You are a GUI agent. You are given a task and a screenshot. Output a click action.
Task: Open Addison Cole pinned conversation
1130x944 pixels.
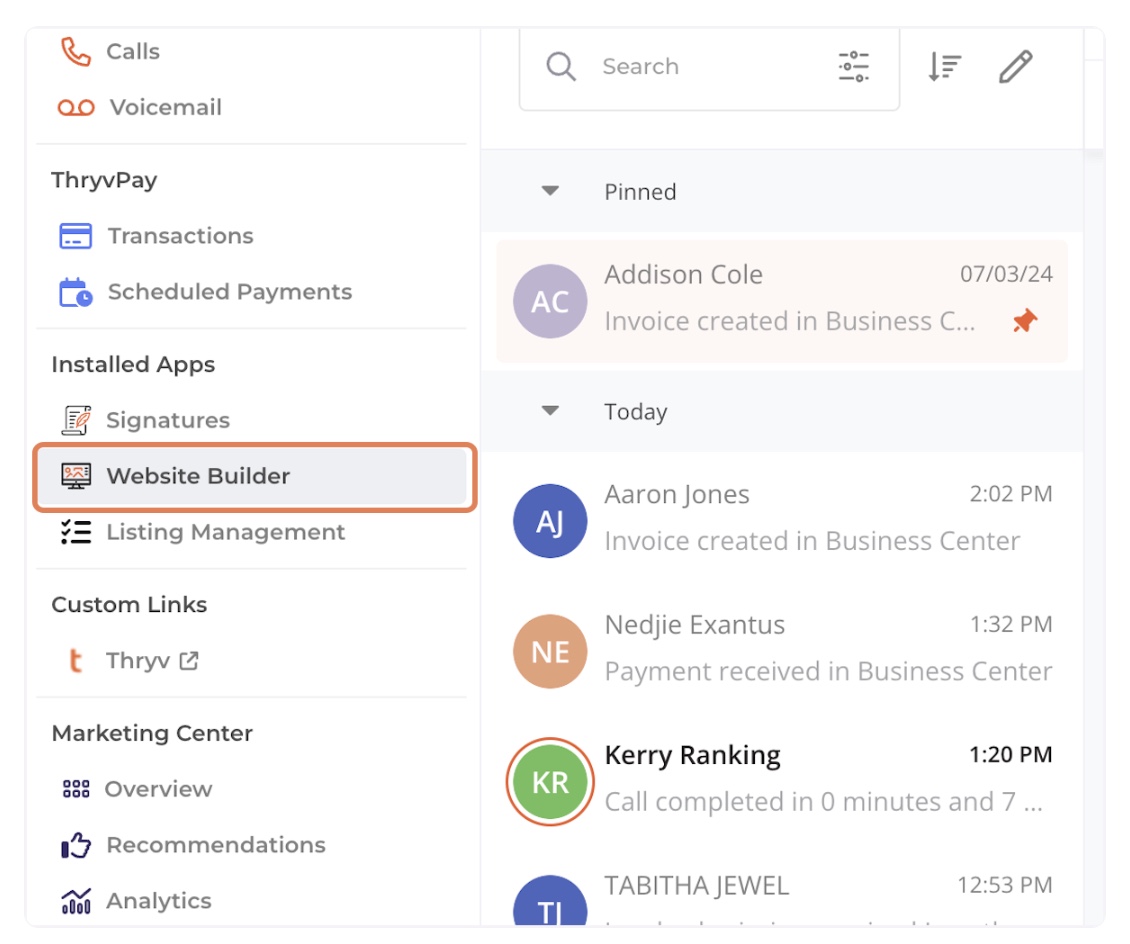coord(782,301)
